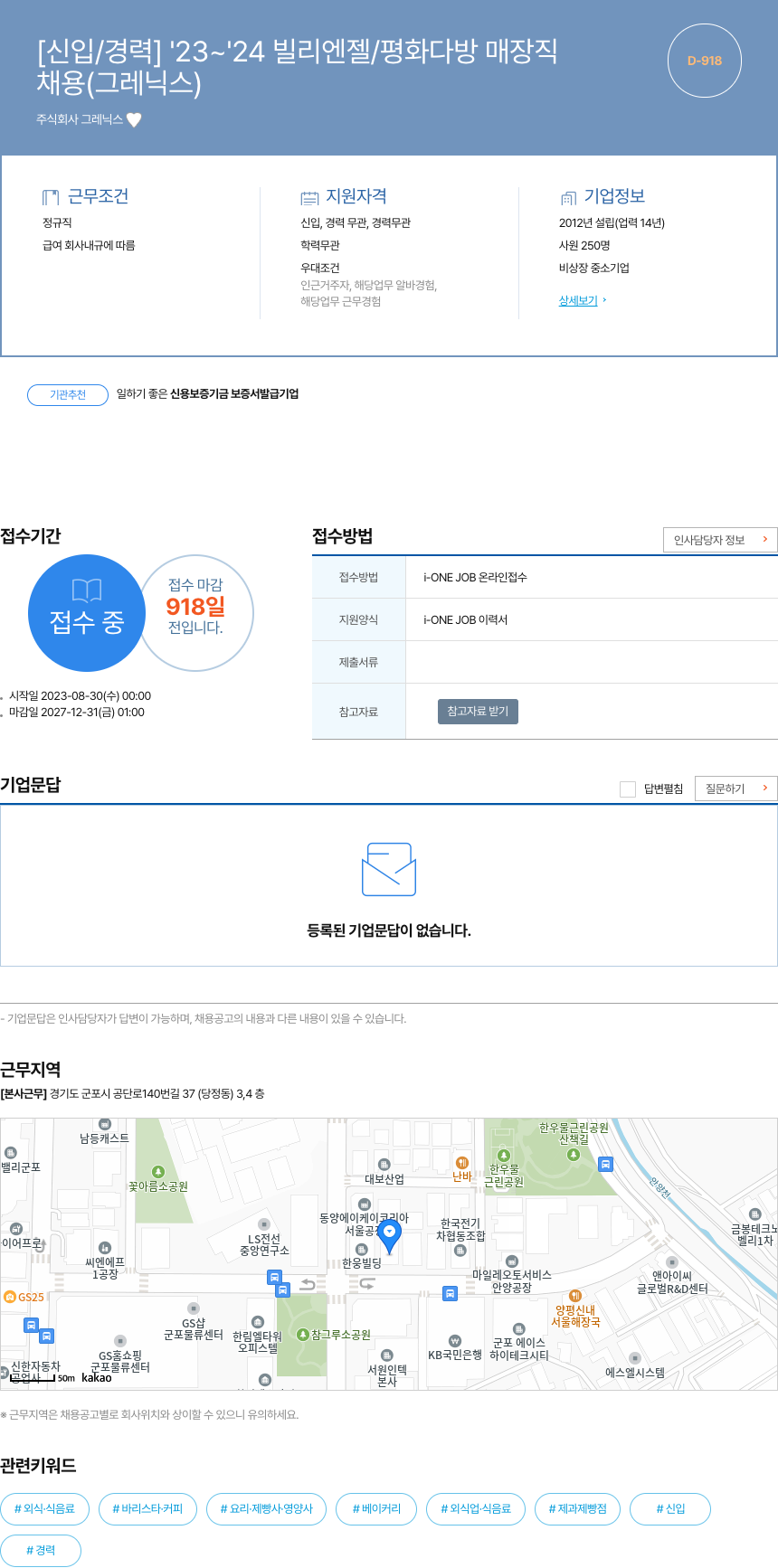Click the blue location pin on map
This screenshot has width=778, height=1568.
(389, 1236)
